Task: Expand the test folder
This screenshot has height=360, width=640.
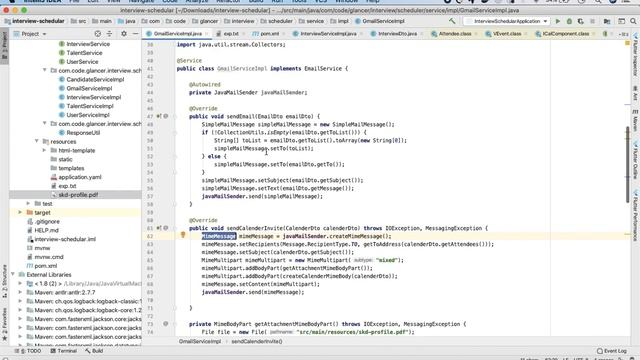Action: pos(28,203)
